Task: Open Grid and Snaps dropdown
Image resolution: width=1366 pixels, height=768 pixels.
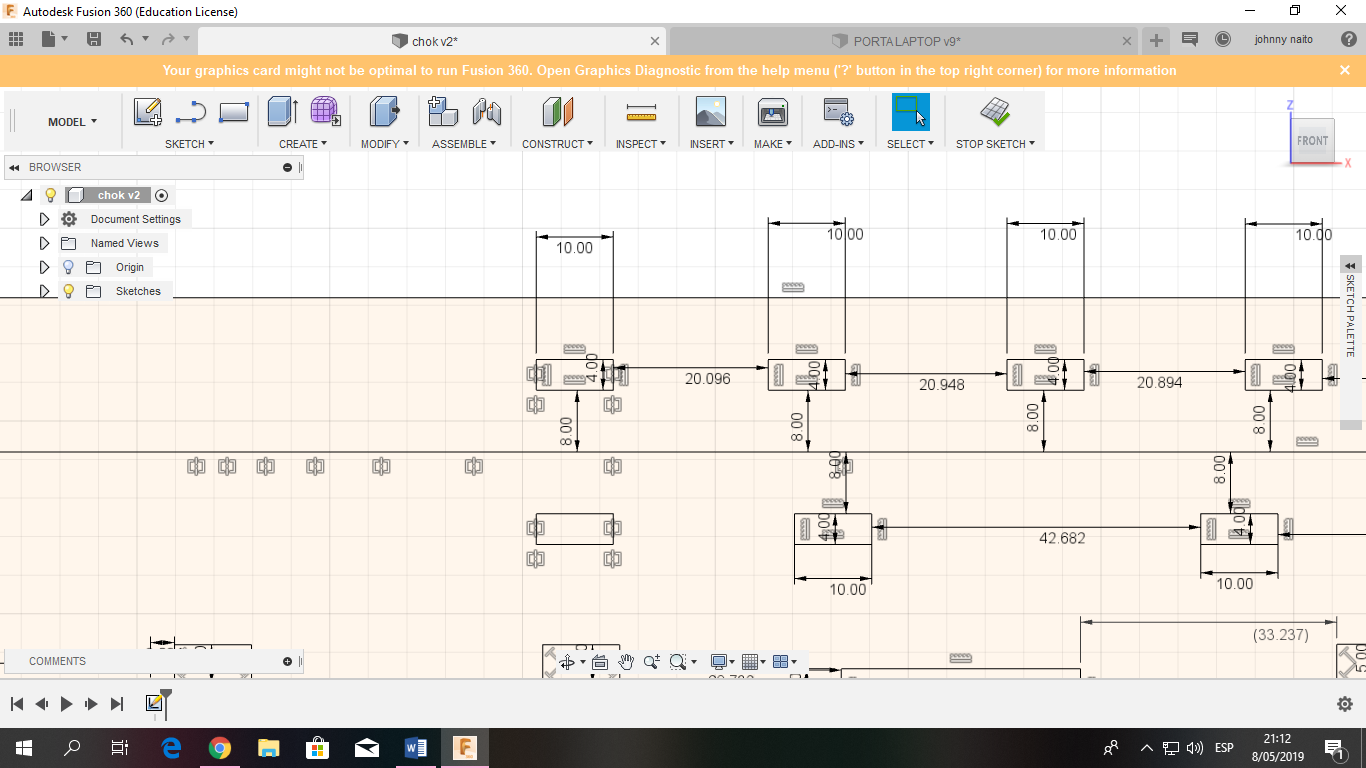Action: 756,662
